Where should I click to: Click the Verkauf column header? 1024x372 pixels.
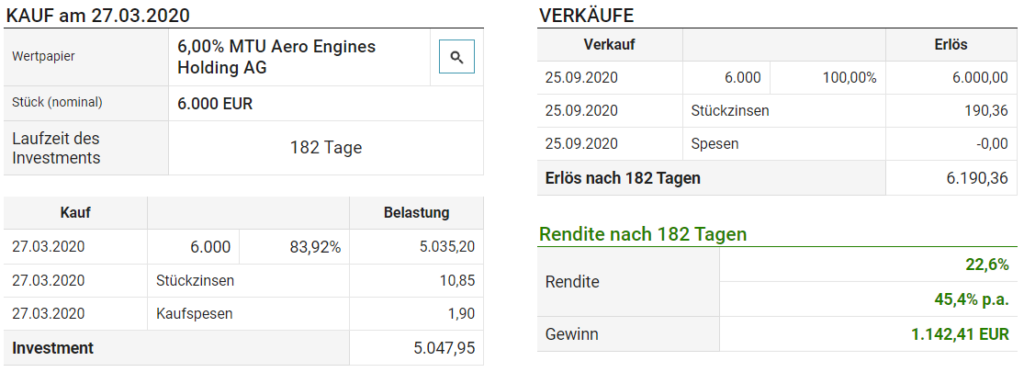point(609,45)
